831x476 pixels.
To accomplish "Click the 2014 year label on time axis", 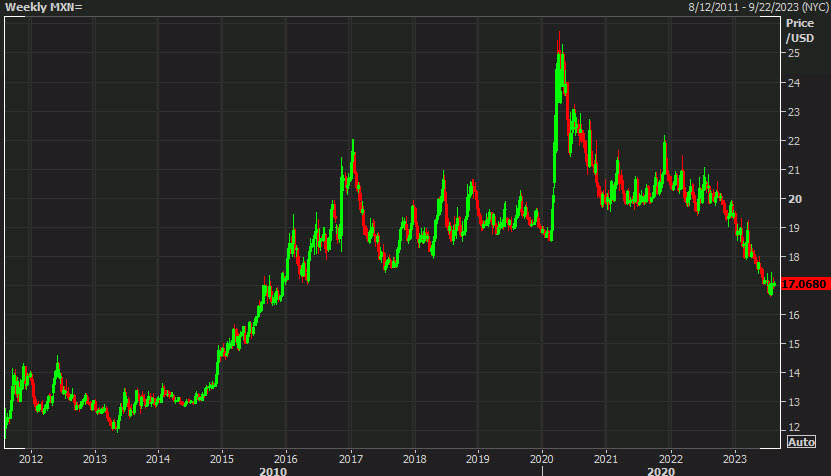I will 158,459.
